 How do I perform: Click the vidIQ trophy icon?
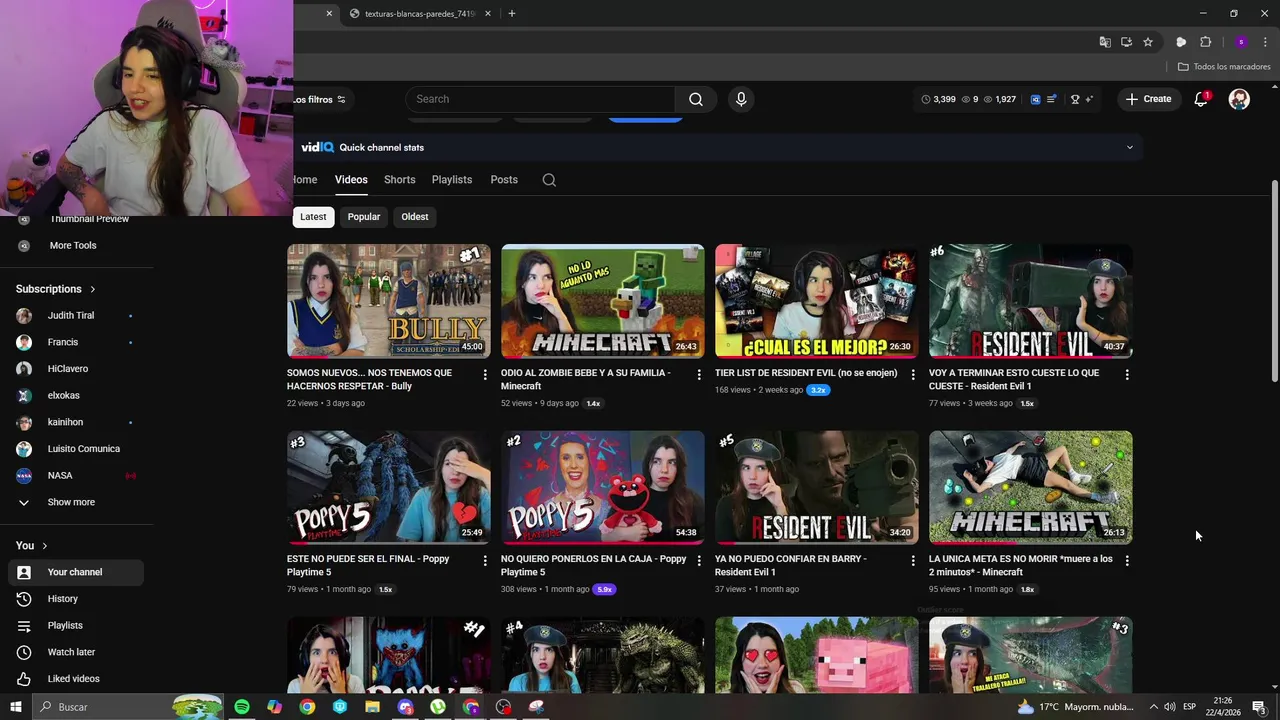[x=1075, y=99]
